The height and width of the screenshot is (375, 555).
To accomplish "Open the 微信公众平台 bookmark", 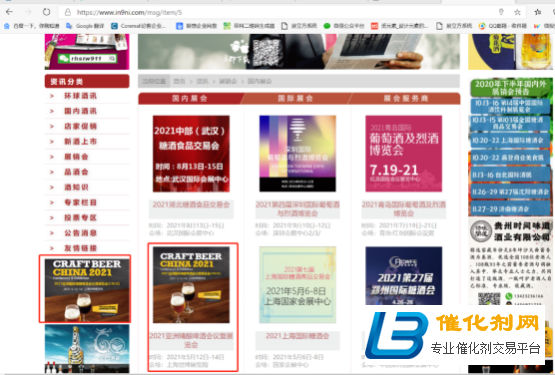I will 344,26.
